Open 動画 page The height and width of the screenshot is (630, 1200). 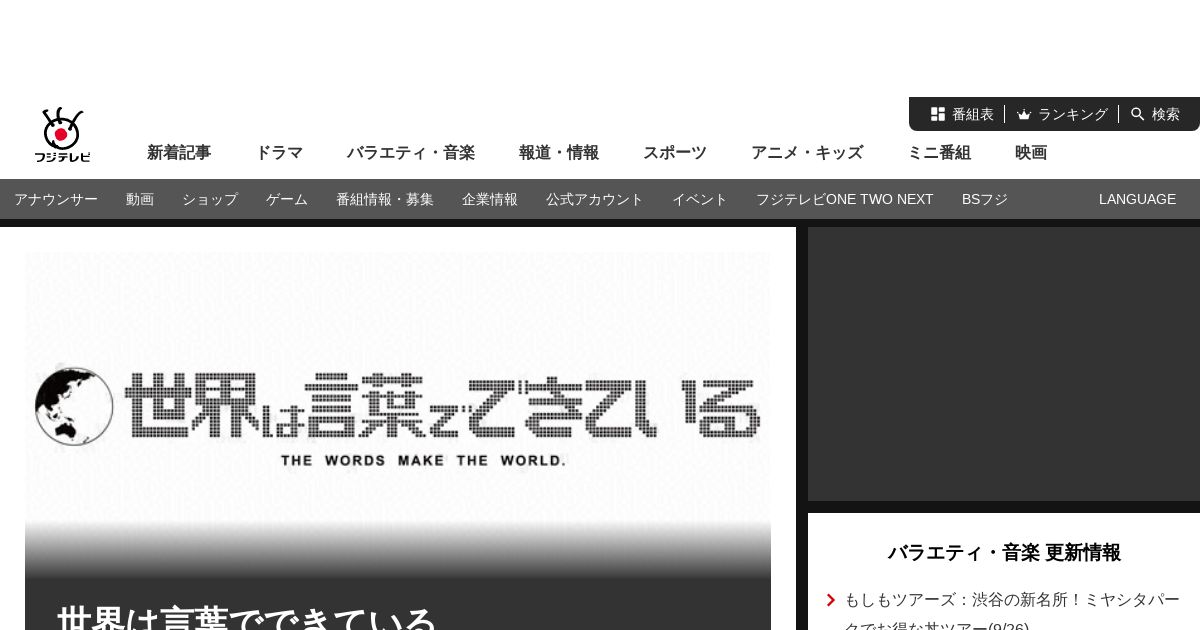[x=140, y=199]
